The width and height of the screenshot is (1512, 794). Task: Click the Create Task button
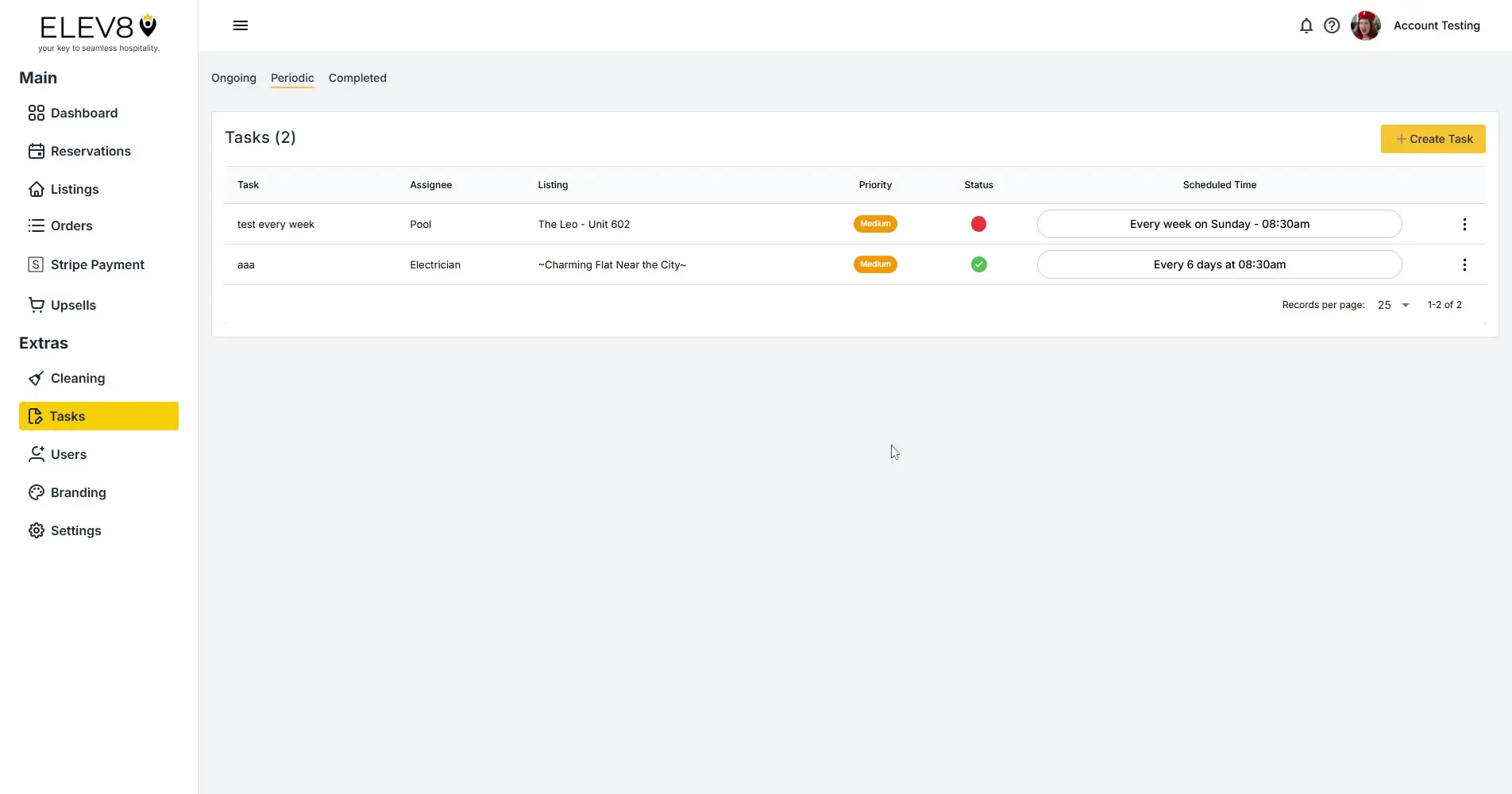pos(1433,139)
